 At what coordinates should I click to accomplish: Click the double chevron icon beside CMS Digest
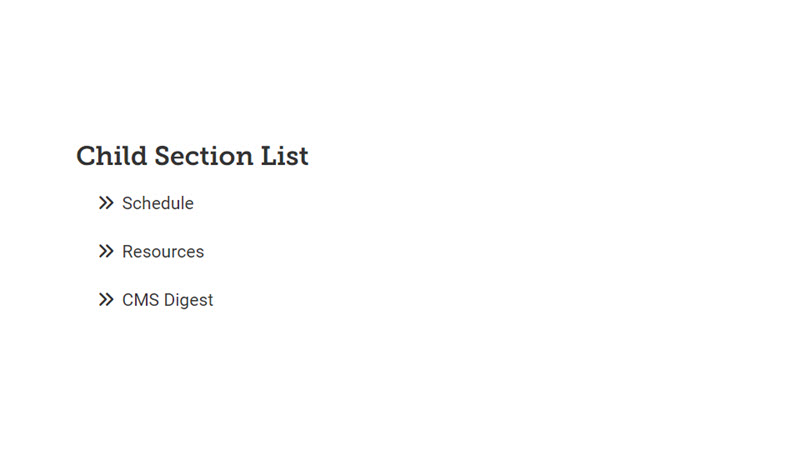point(106,299)
